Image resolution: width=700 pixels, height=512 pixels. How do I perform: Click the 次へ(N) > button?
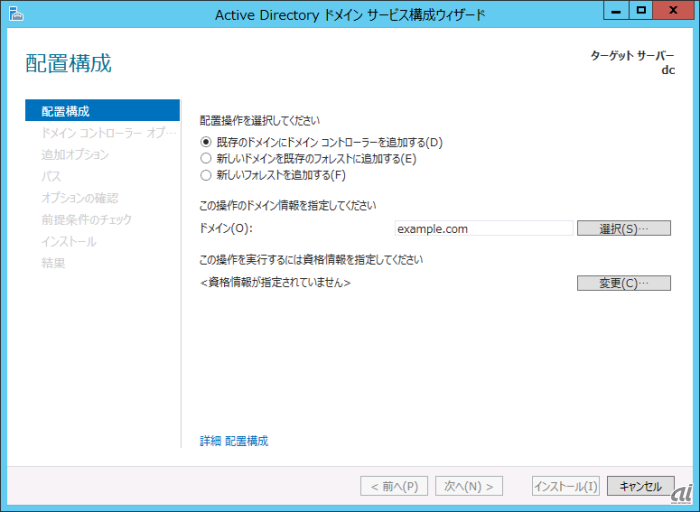[x=469, y=486]
